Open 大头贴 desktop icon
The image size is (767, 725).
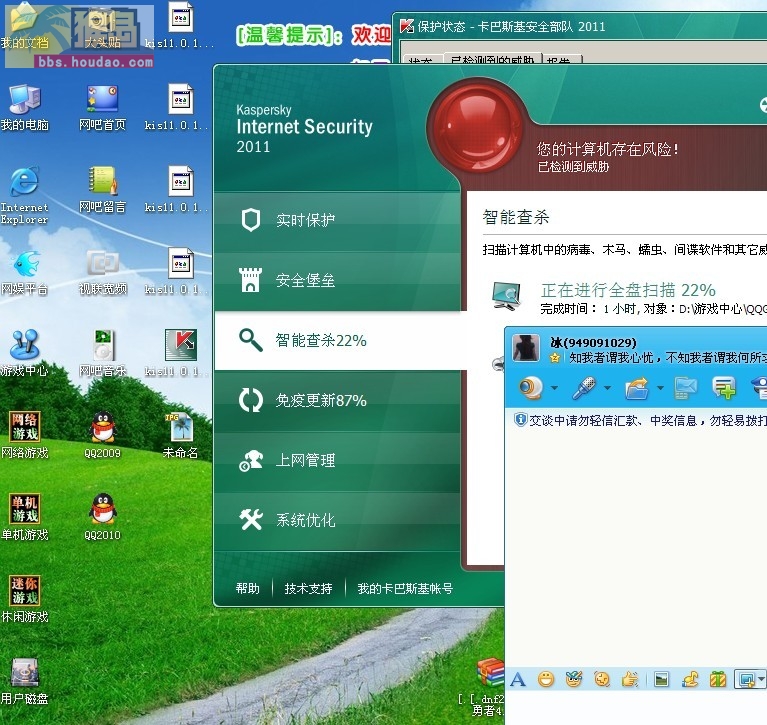click(x=103, y=27)
